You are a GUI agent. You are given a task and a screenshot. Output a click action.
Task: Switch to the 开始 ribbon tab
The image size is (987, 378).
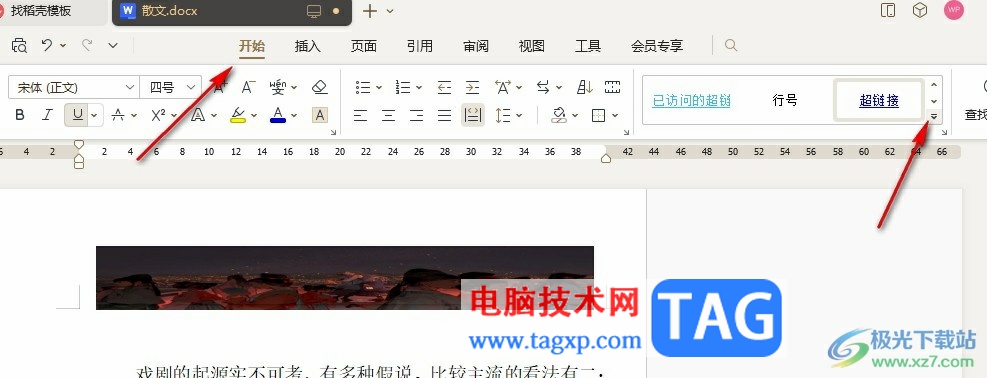252,46
